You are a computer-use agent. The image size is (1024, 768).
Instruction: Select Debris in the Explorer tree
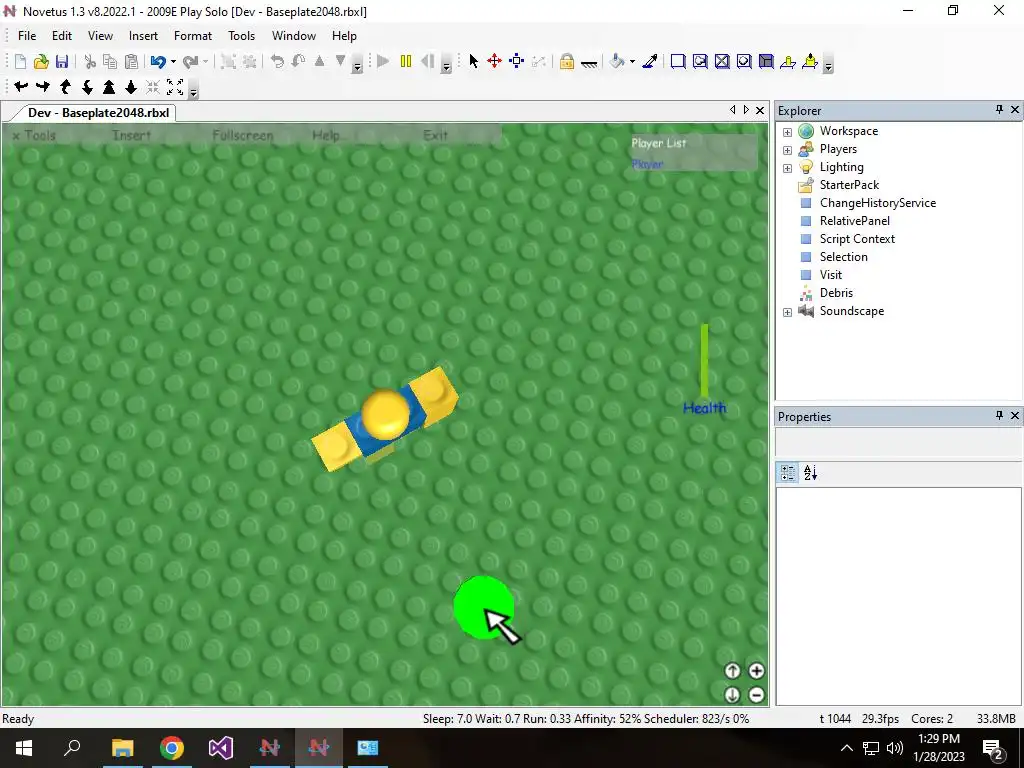pyautogui.click(x=836, y=293)
